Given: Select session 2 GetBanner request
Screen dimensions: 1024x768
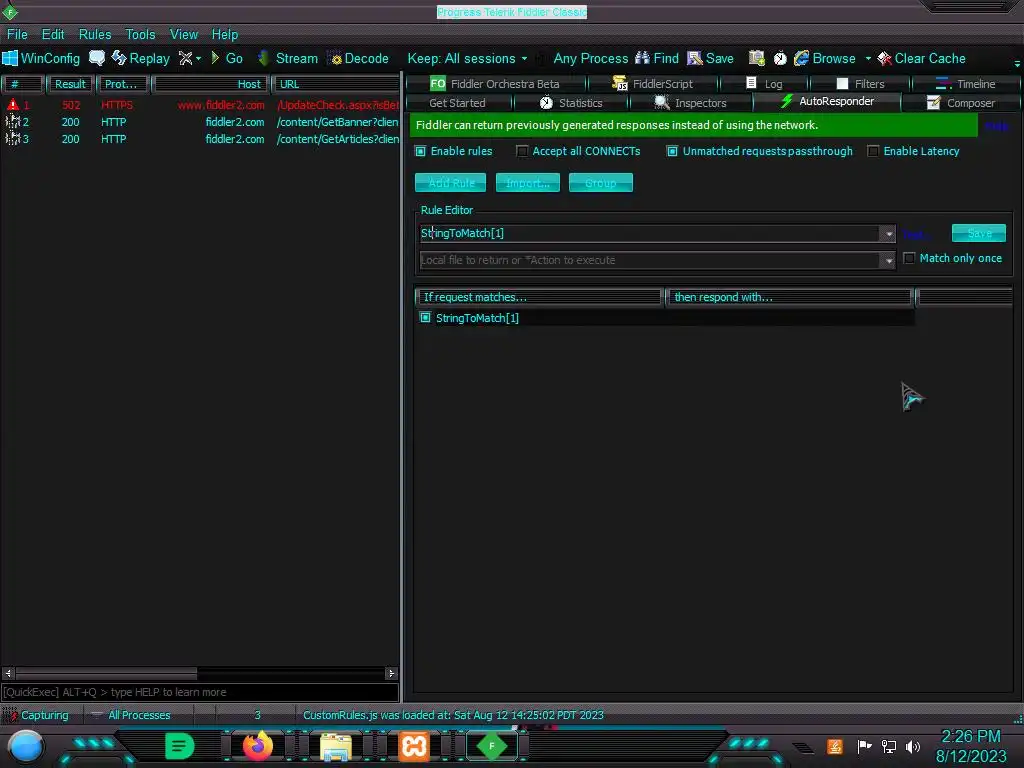Looking at the screenshot, I should tap(200, 122).
